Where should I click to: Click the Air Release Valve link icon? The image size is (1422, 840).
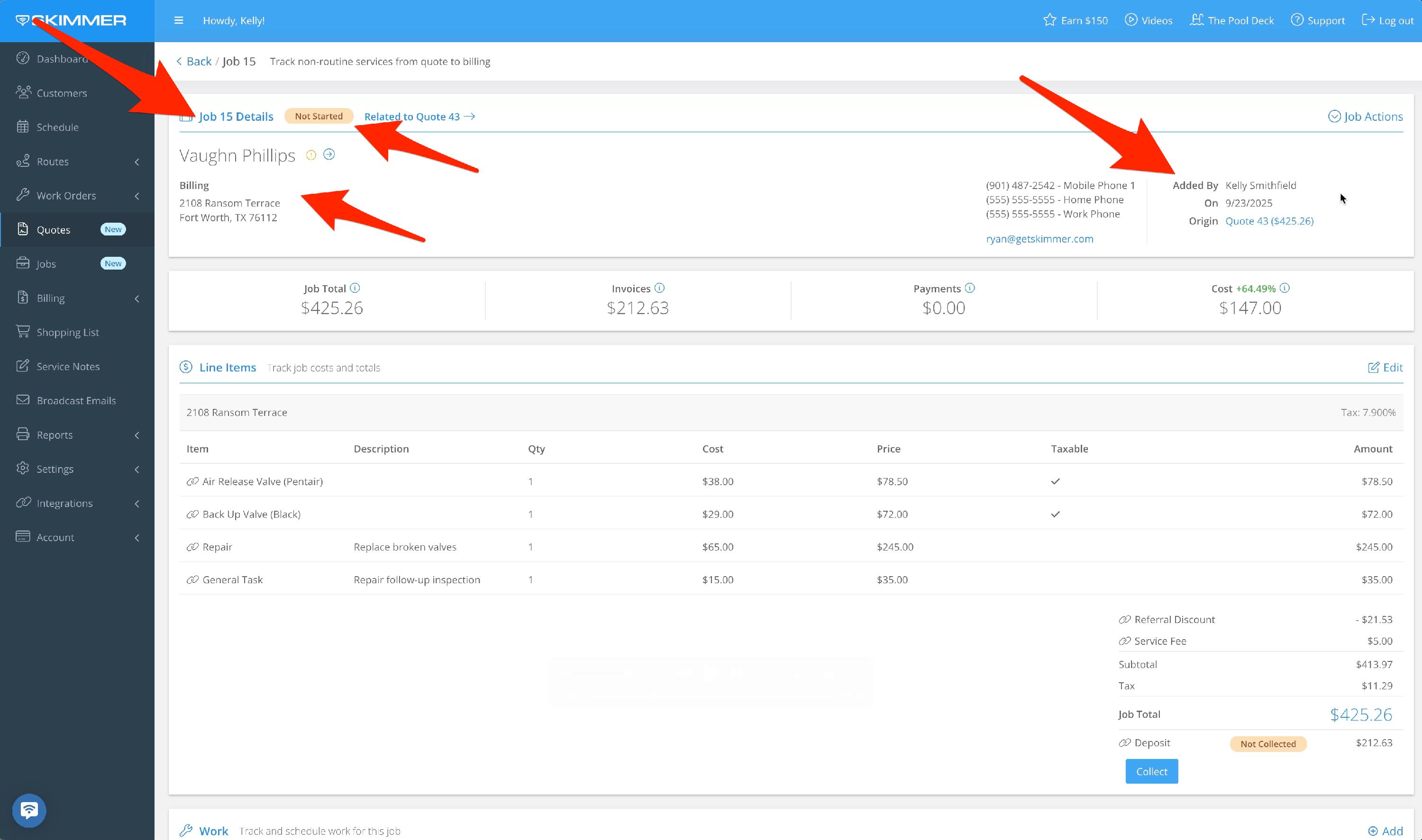192,482
